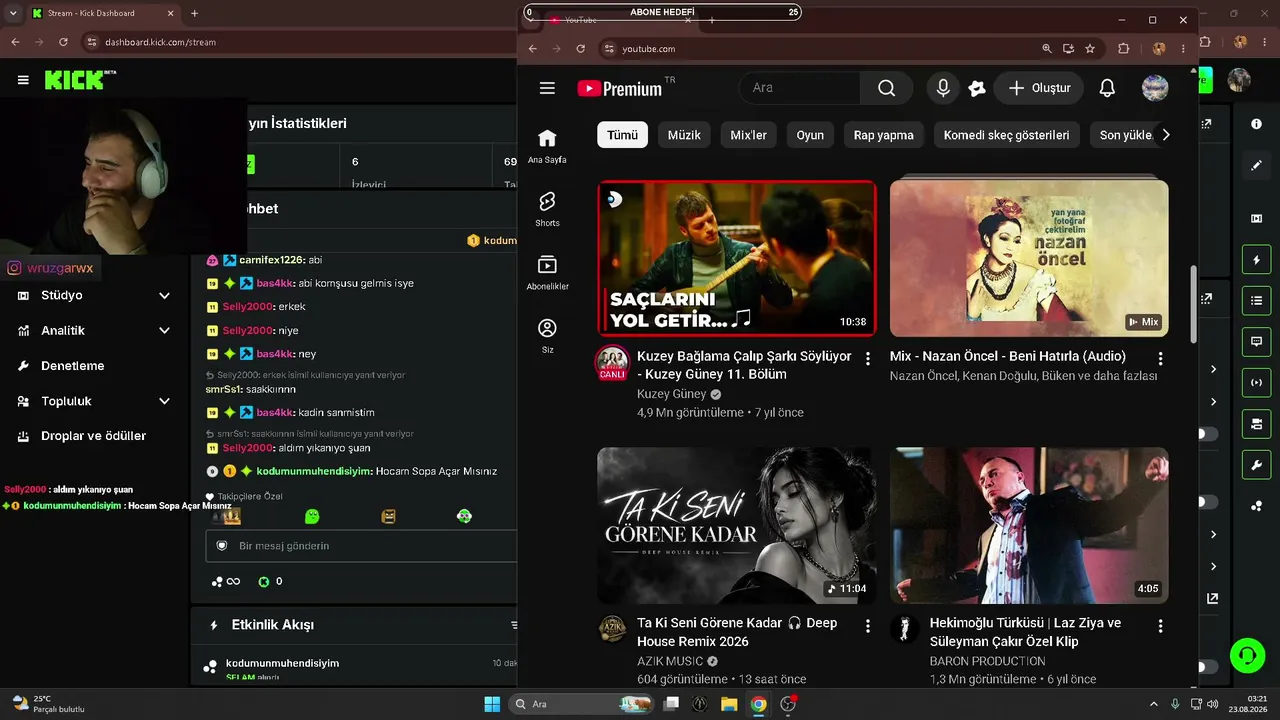Open the Siz profile section in YouTube sidebar

(x=547, y=335)
